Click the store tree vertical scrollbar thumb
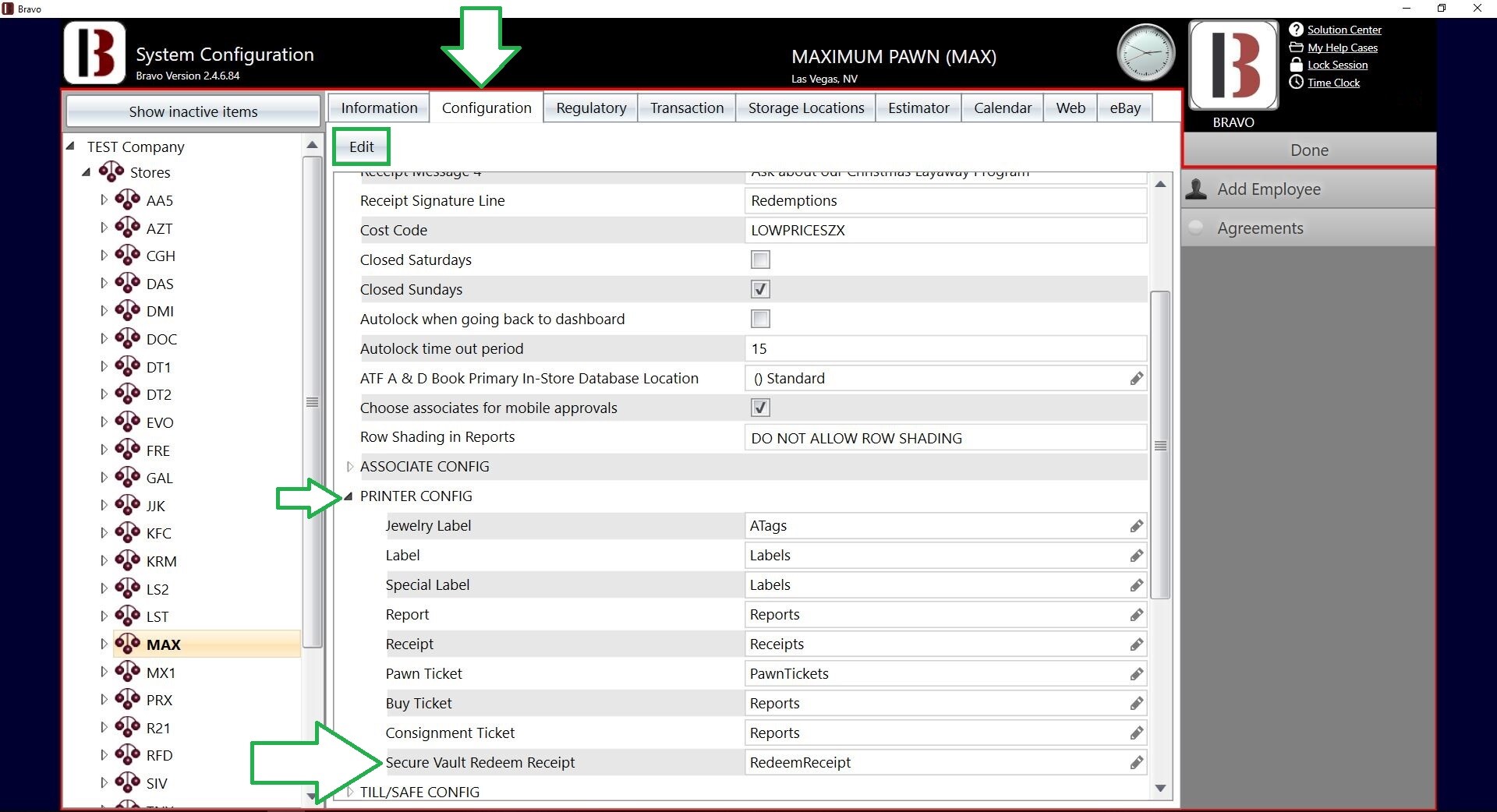Image resolution: width=1497 pixels, height=812 pixels. [x=312, y=402]
